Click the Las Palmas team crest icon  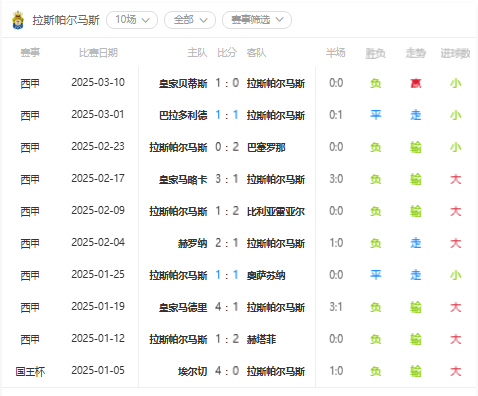(x=18, y=20)
